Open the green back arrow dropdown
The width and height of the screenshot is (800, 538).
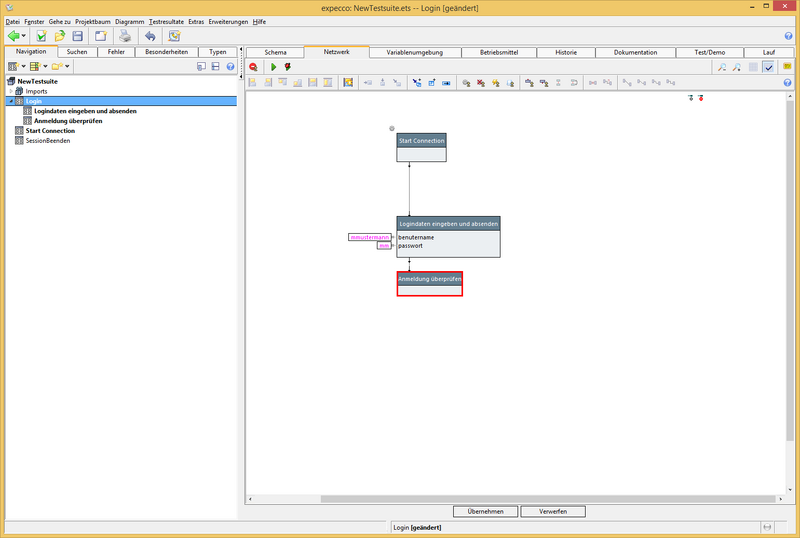pos(26,36)
